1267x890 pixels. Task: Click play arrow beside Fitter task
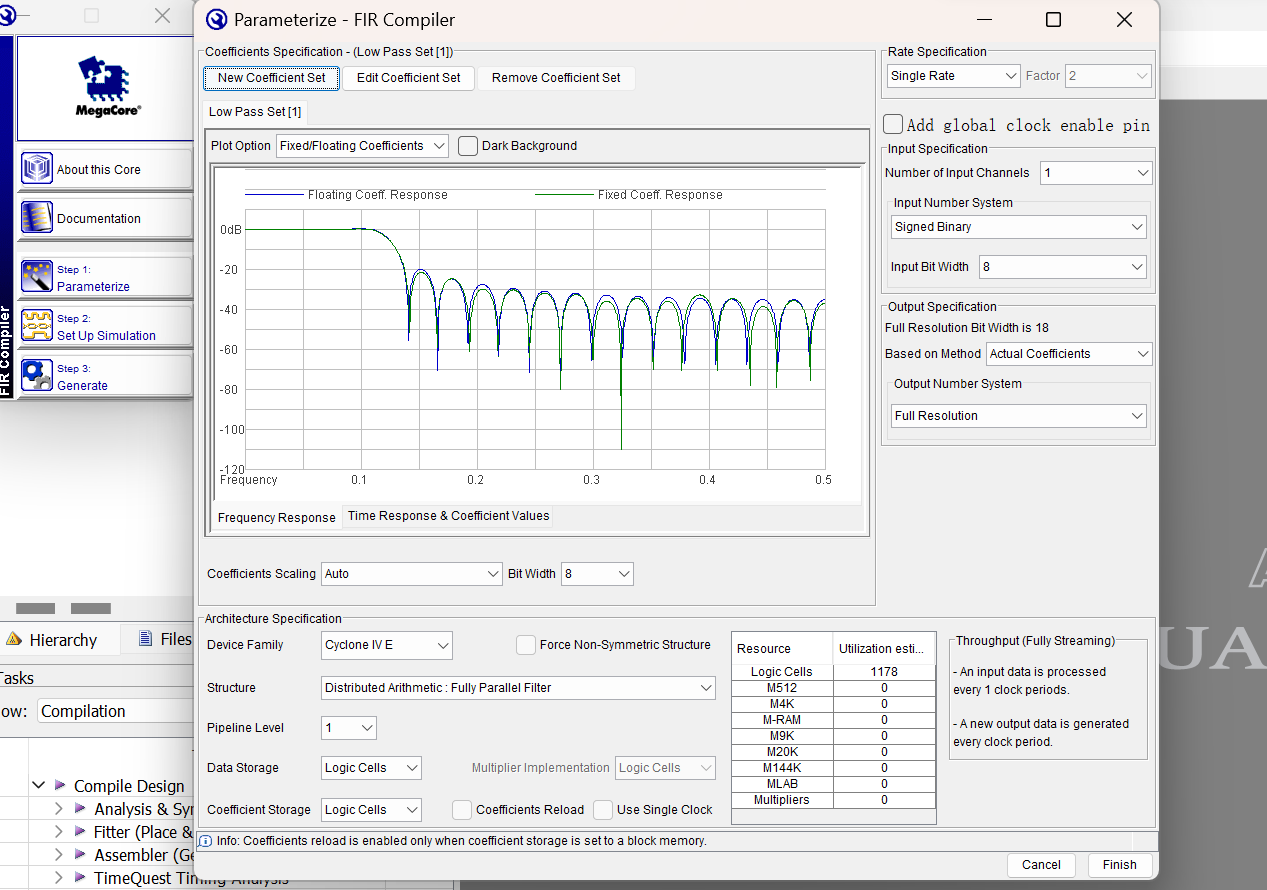coord(81,831)
